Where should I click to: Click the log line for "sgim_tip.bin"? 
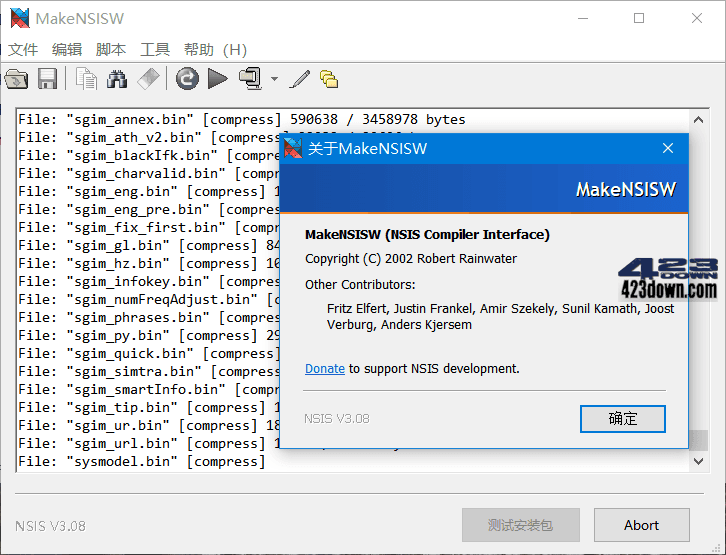pyautogui.click(x=149, y=408)
